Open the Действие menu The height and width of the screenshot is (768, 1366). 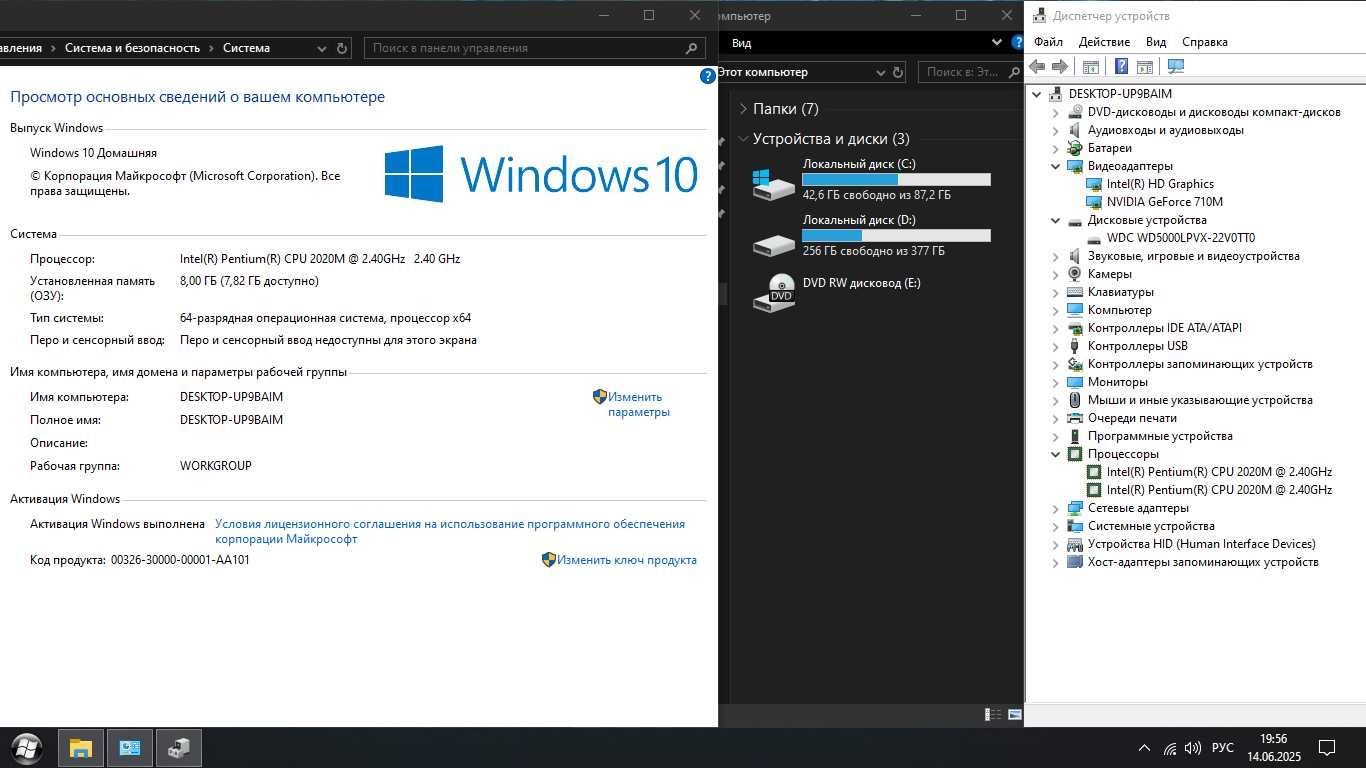[1104, 42]
